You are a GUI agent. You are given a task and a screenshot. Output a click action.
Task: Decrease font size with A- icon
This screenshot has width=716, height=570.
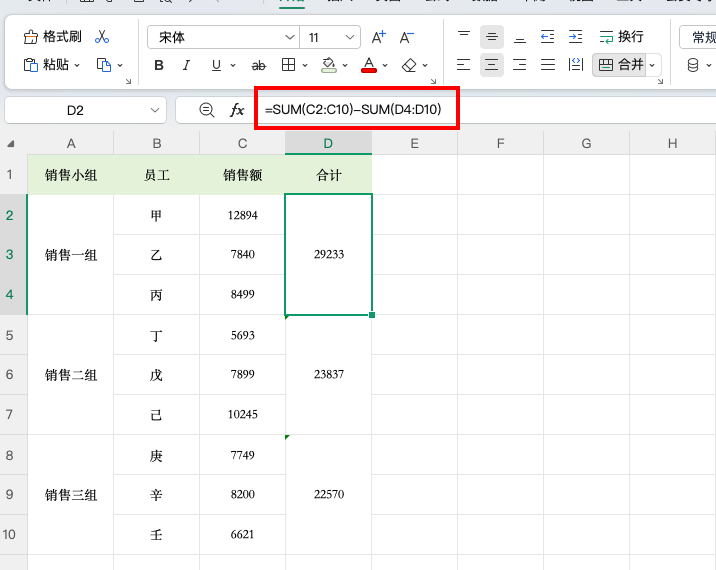406,37
